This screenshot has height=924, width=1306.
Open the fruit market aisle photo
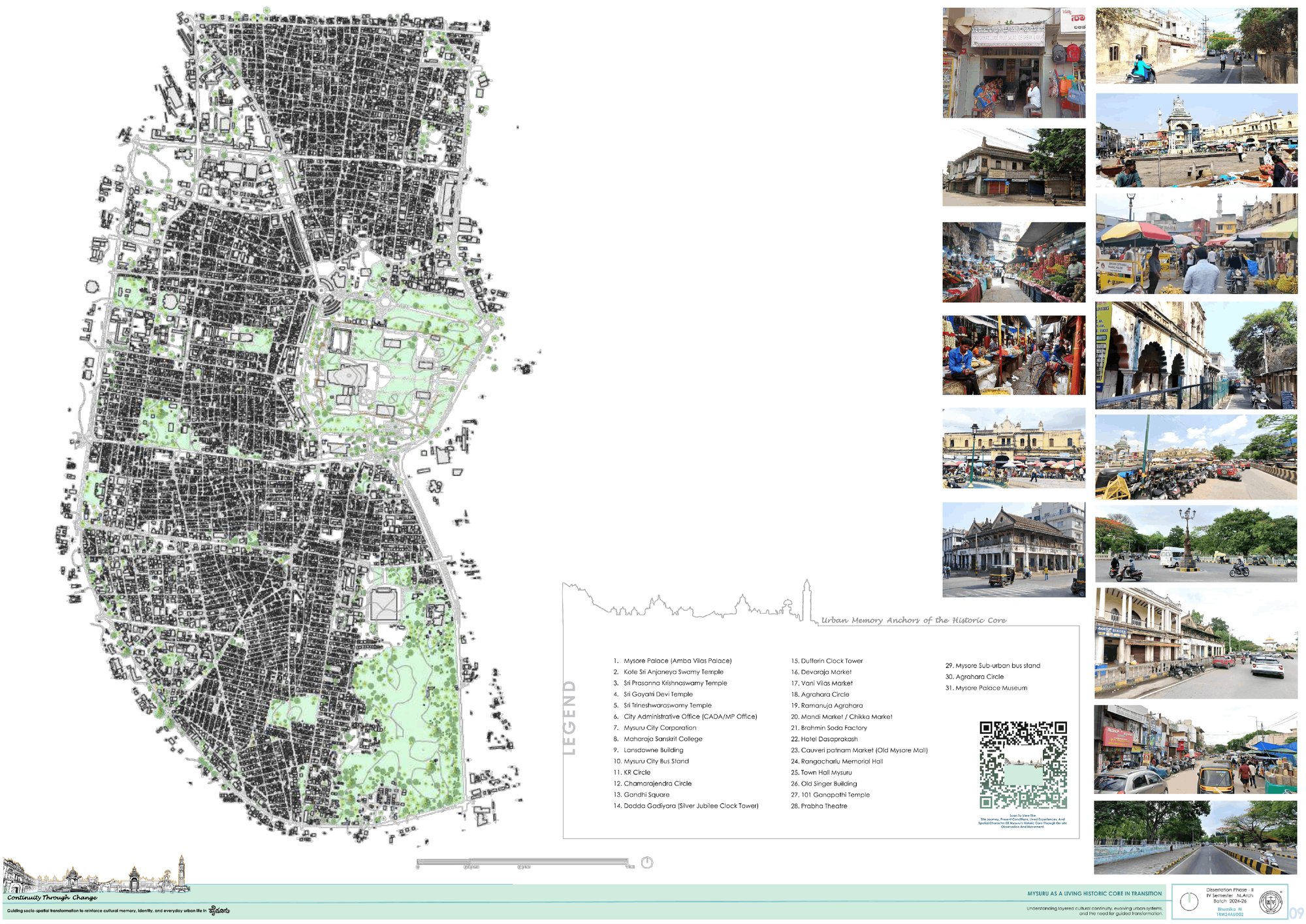pos(1013,262)
